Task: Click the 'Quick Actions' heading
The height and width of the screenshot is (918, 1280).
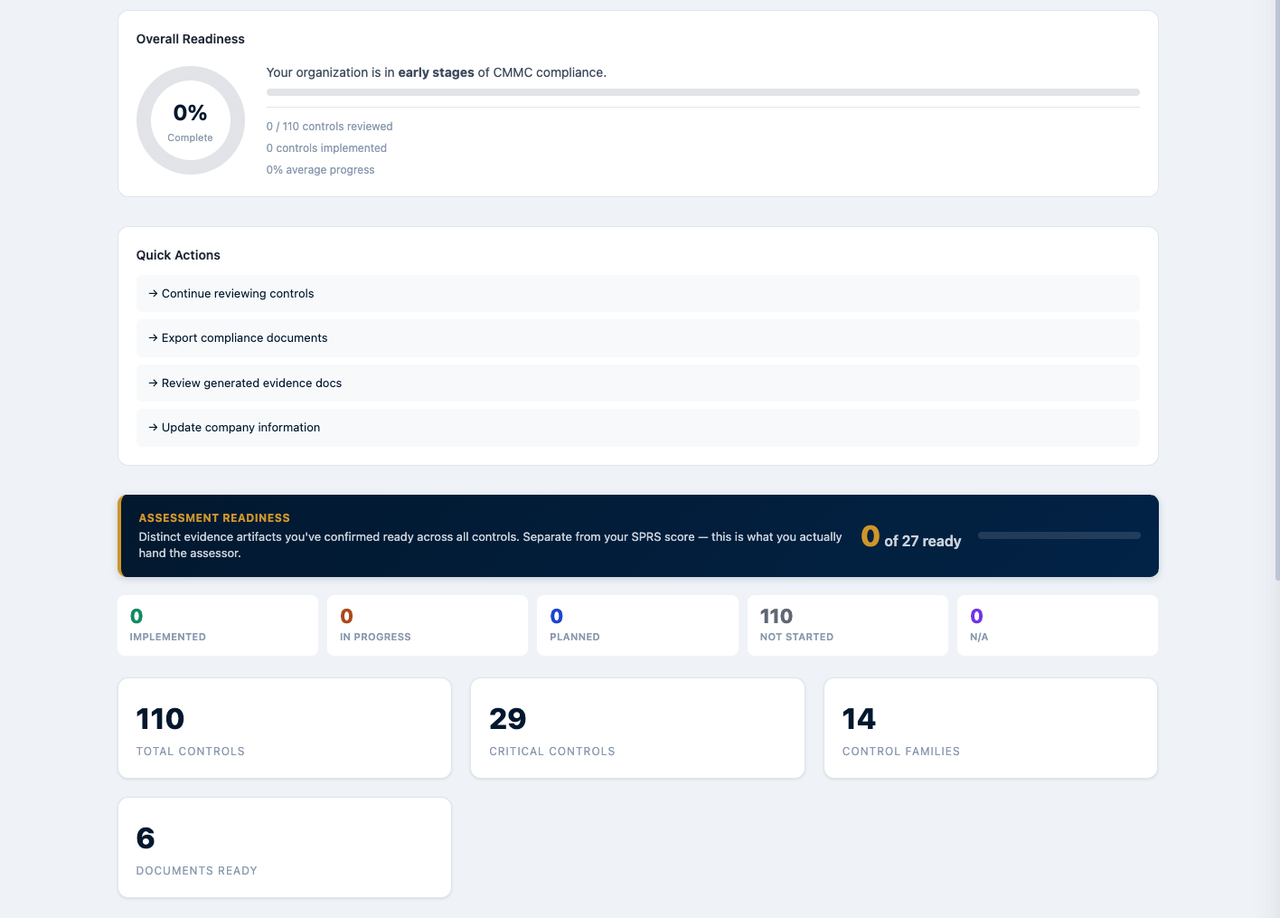Action: [178, 255]
